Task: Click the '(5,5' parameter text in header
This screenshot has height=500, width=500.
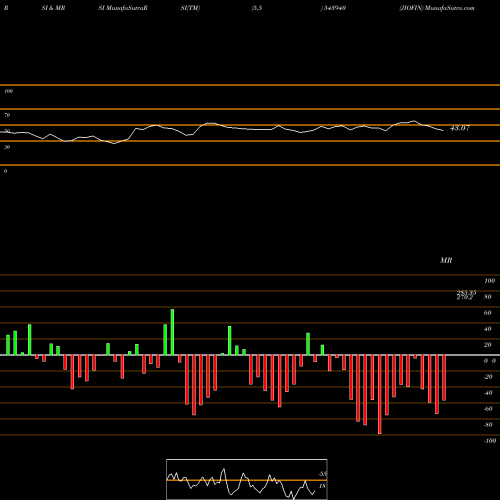Action: (256, 8)
